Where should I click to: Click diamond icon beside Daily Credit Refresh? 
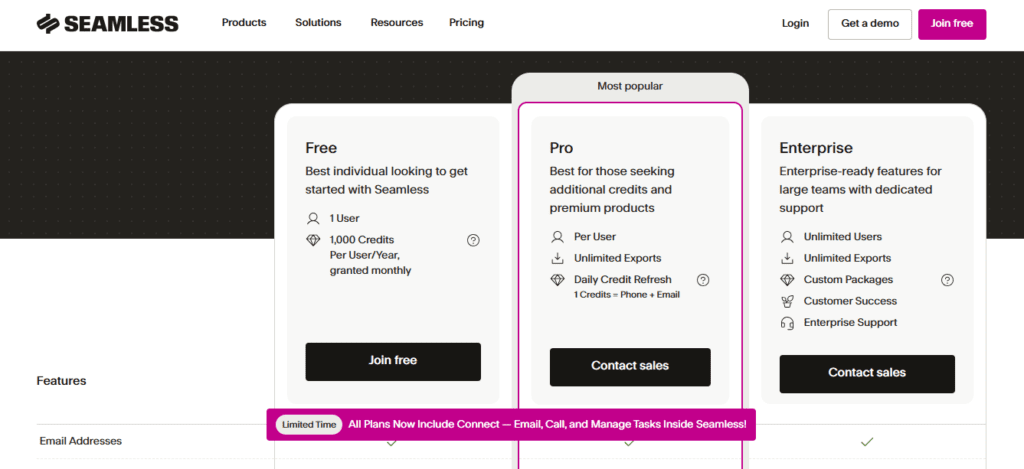558,280
